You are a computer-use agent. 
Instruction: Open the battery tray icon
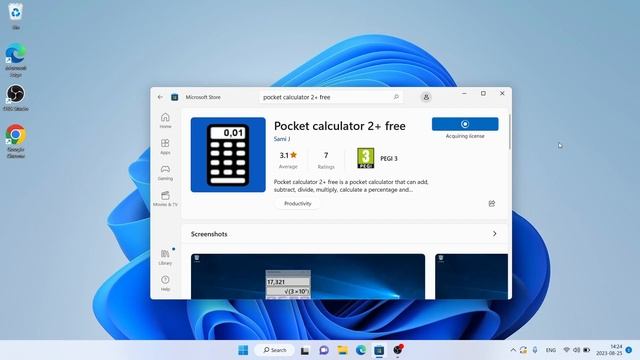[x=587, y=350]
